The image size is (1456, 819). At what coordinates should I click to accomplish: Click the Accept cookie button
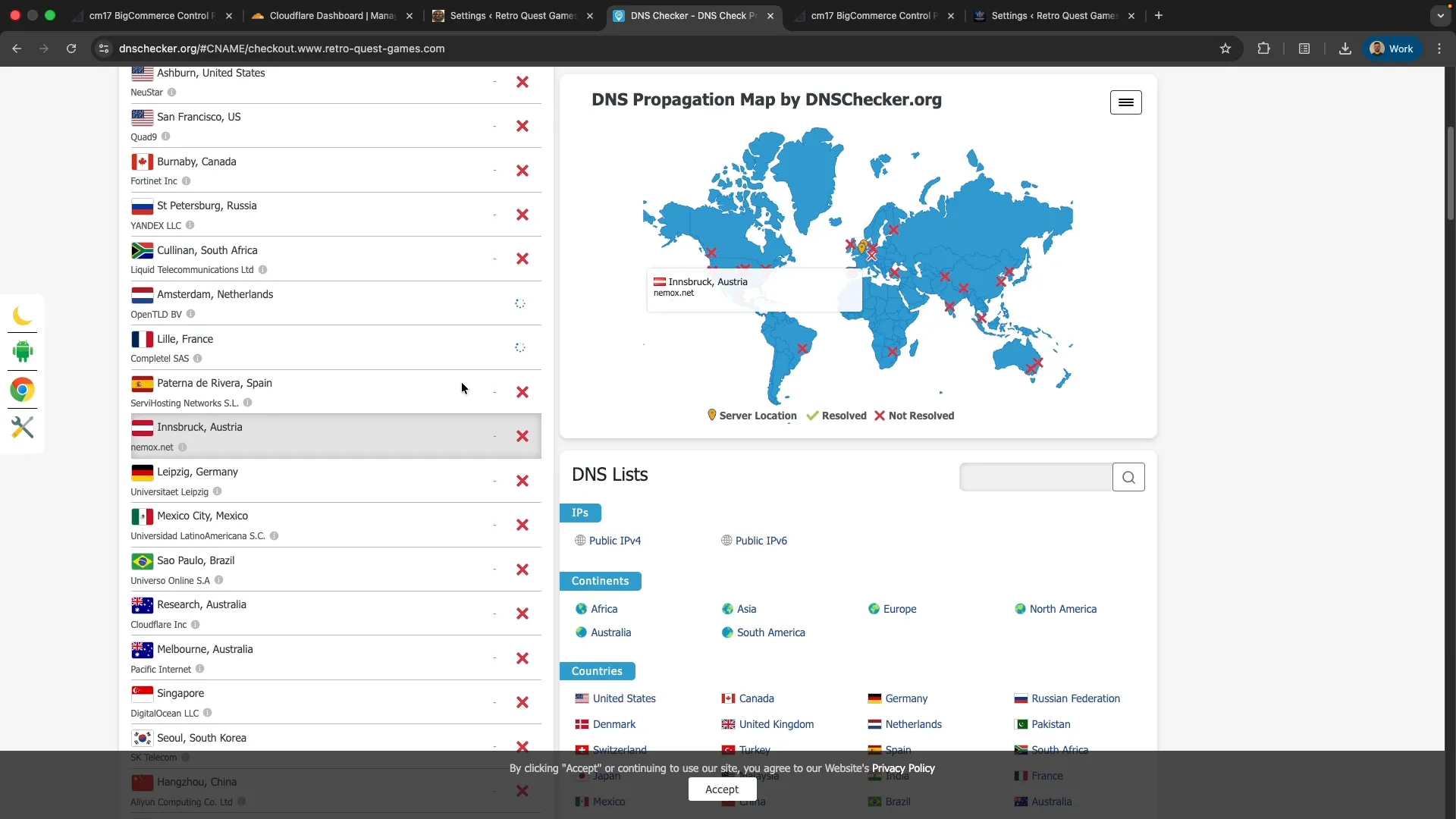[721, 789]
